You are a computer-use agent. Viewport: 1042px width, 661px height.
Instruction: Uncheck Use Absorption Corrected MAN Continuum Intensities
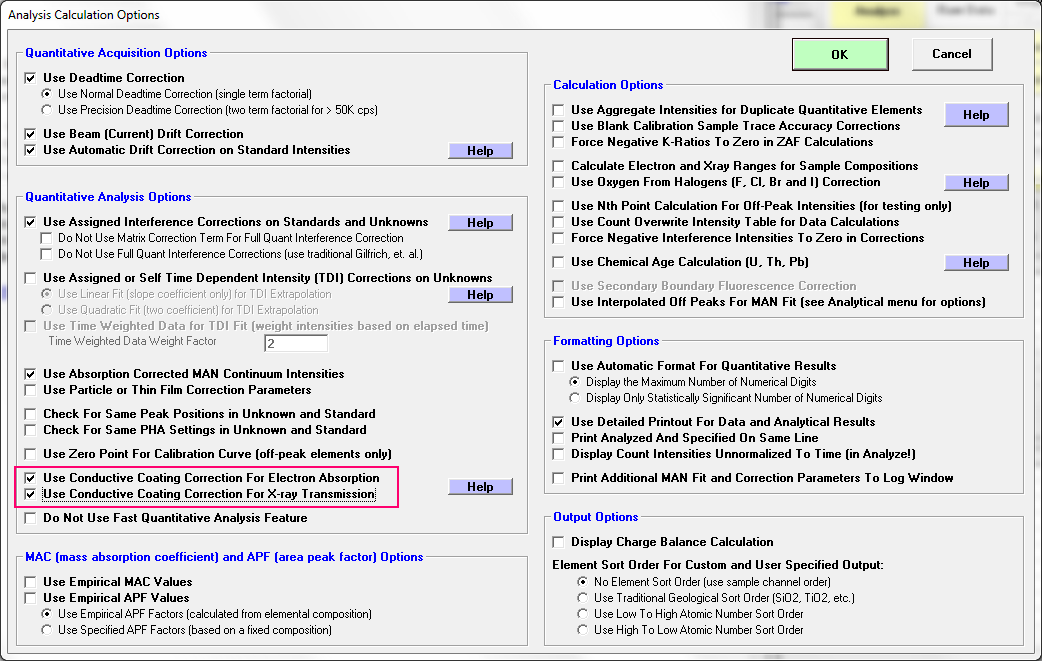[30, 374]
